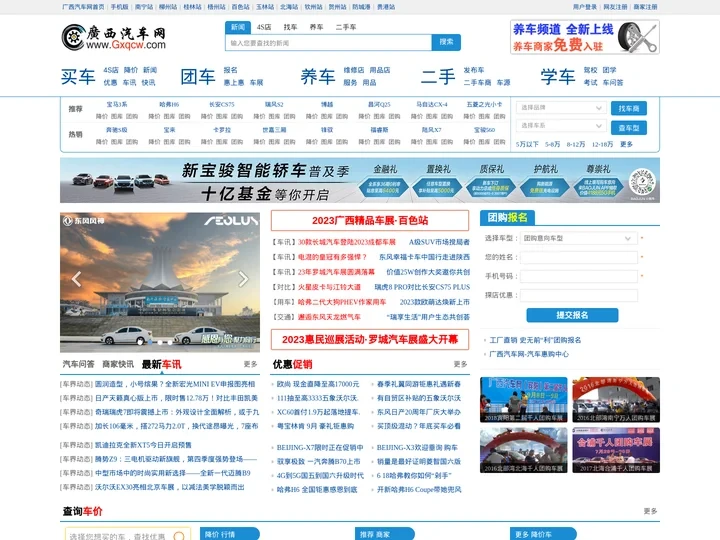Click the 找车商 button
Viewport: 720px width, 540px height.
tap(629, 108)
